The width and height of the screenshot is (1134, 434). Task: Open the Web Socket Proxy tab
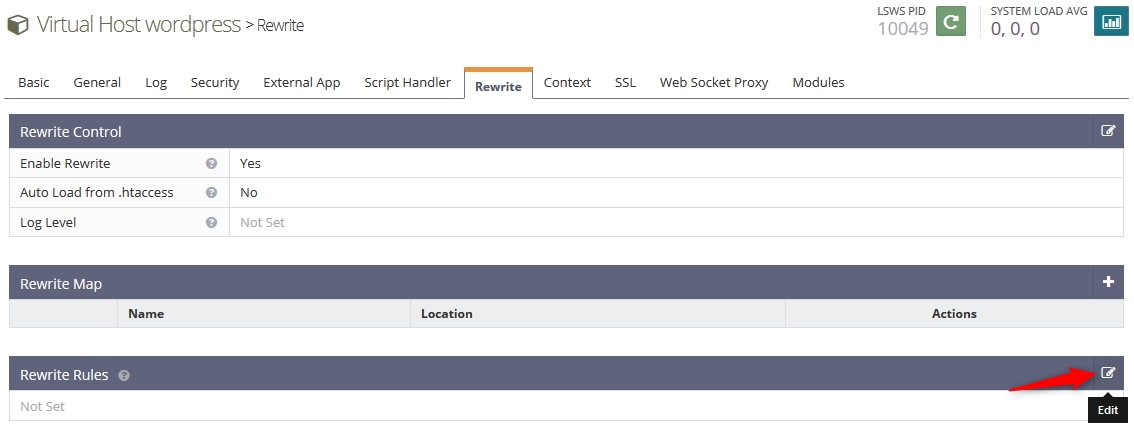pyautogui.click(x=714, y=82)
